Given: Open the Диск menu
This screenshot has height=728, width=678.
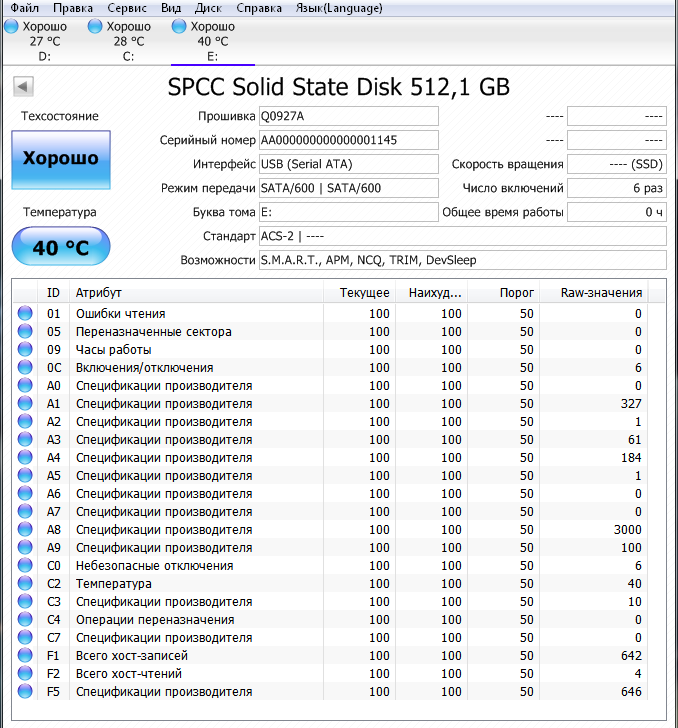Looking at the screenshot, I should (209, 8).
